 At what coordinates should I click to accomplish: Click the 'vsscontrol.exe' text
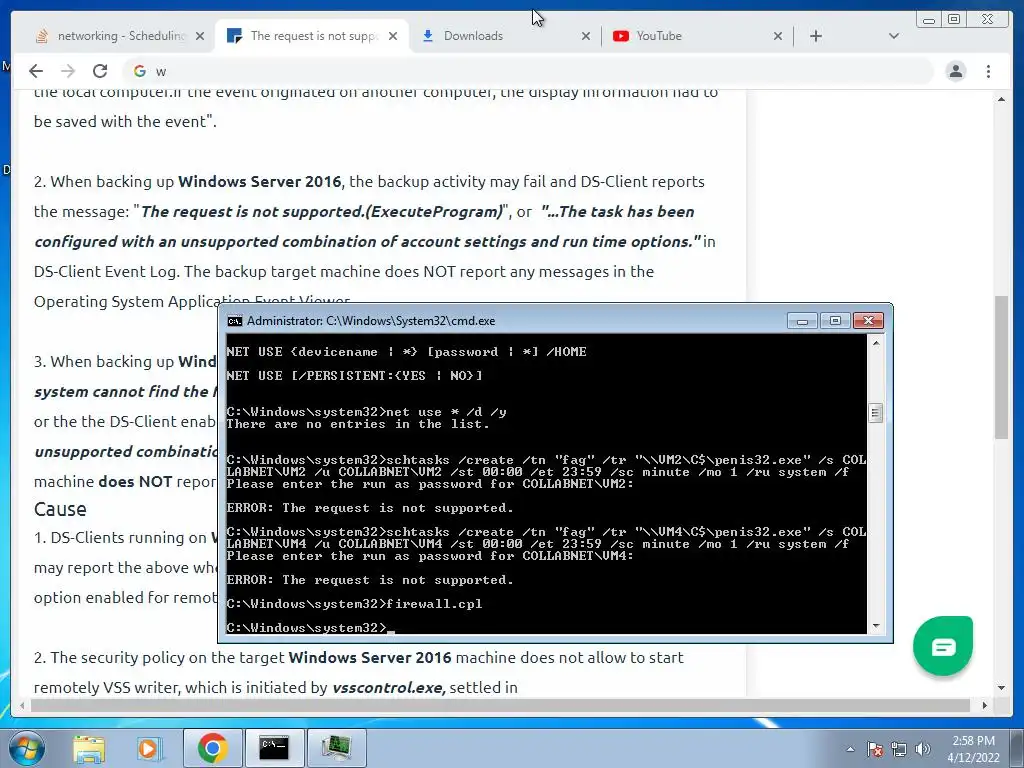[389, 688]
